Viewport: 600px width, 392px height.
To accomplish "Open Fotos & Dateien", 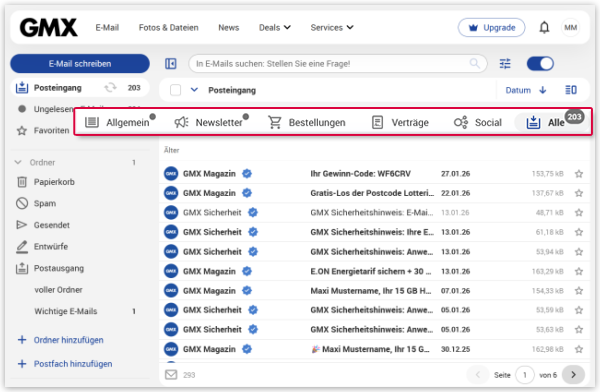I will 168,28.
